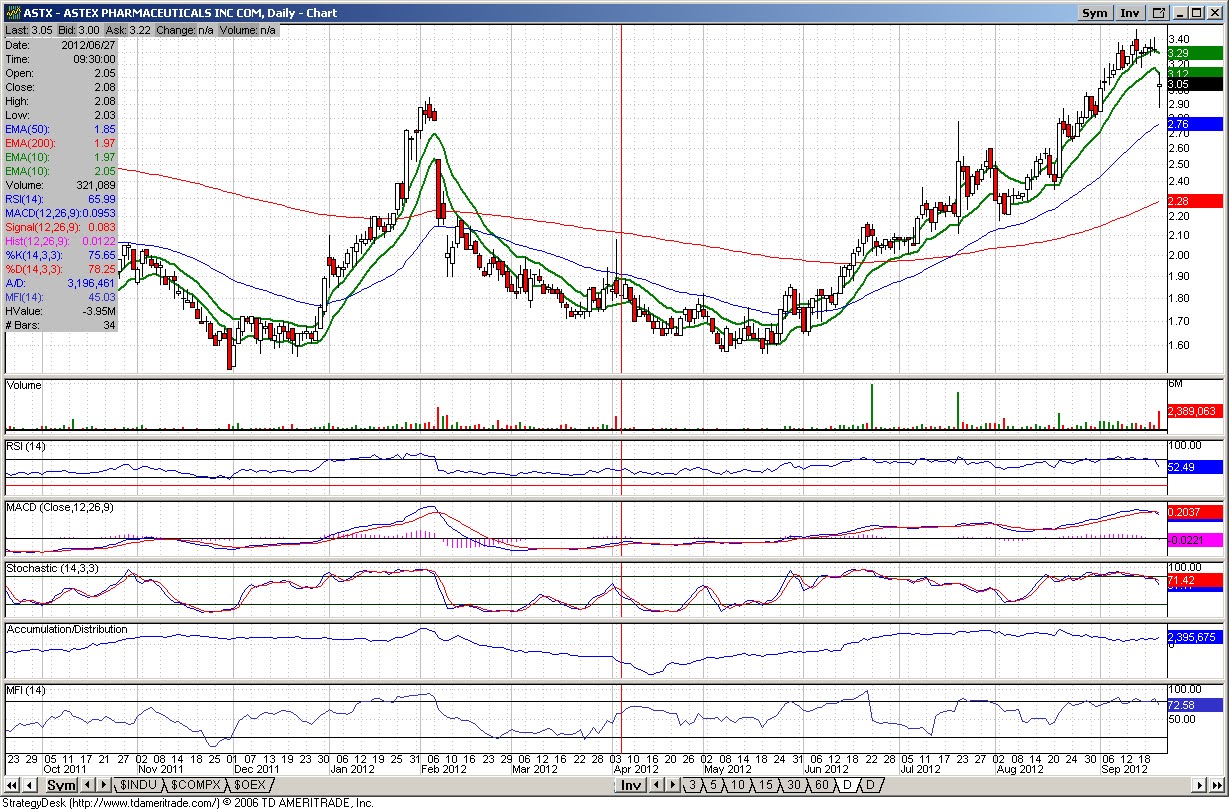
Task: Click the pop-out window icon beside Inv
Action: point(1158,13)
